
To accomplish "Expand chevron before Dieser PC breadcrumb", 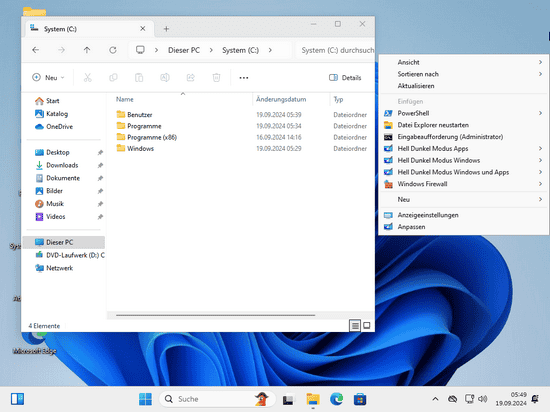I will (x=156, y=50).
